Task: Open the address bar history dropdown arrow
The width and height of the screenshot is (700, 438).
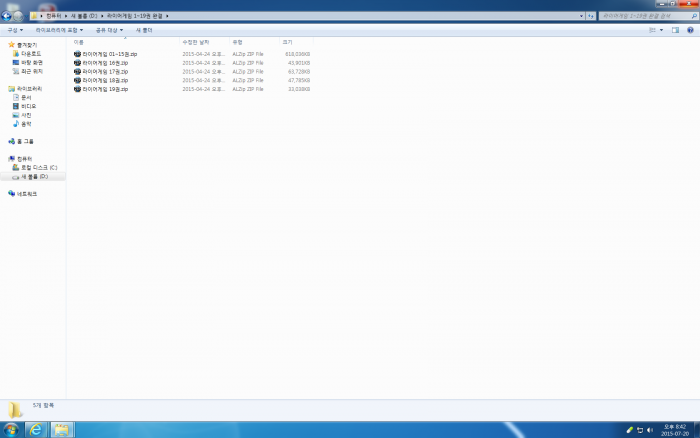Action: pos(579,16)
